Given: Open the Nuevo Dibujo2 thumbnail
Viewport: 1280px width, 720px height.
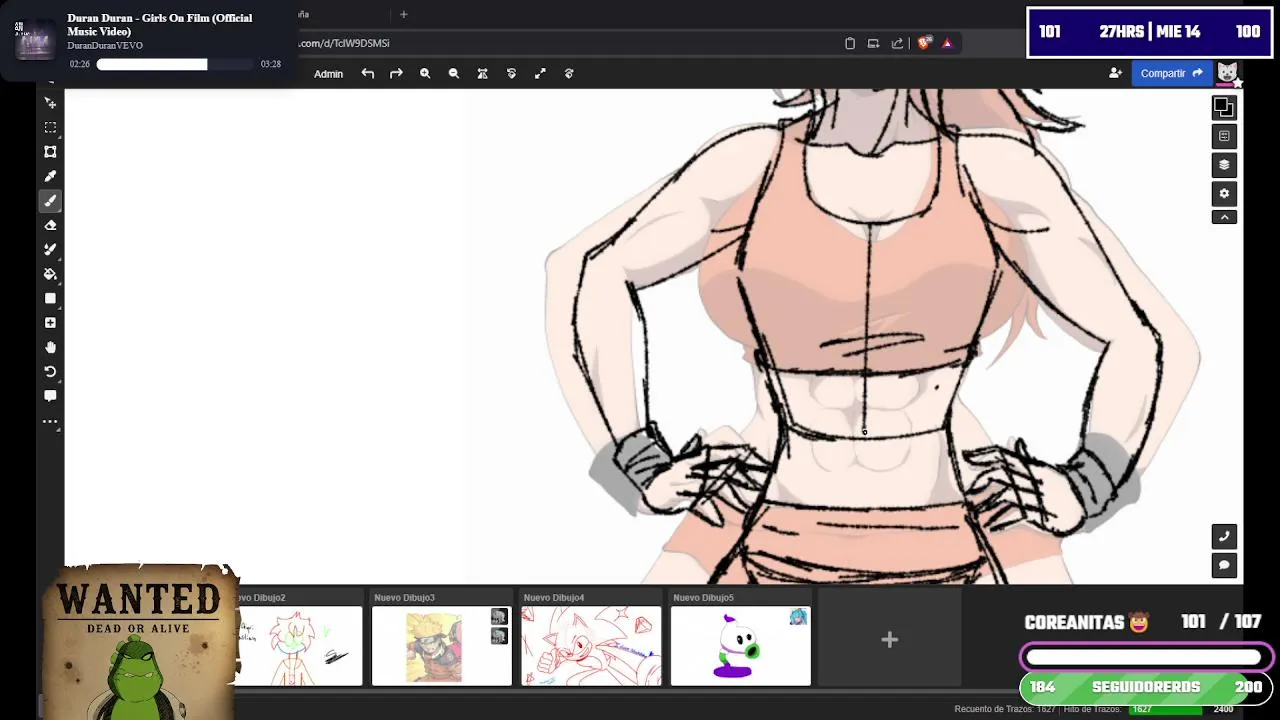Looking at the screenshot, I should 300,646.
